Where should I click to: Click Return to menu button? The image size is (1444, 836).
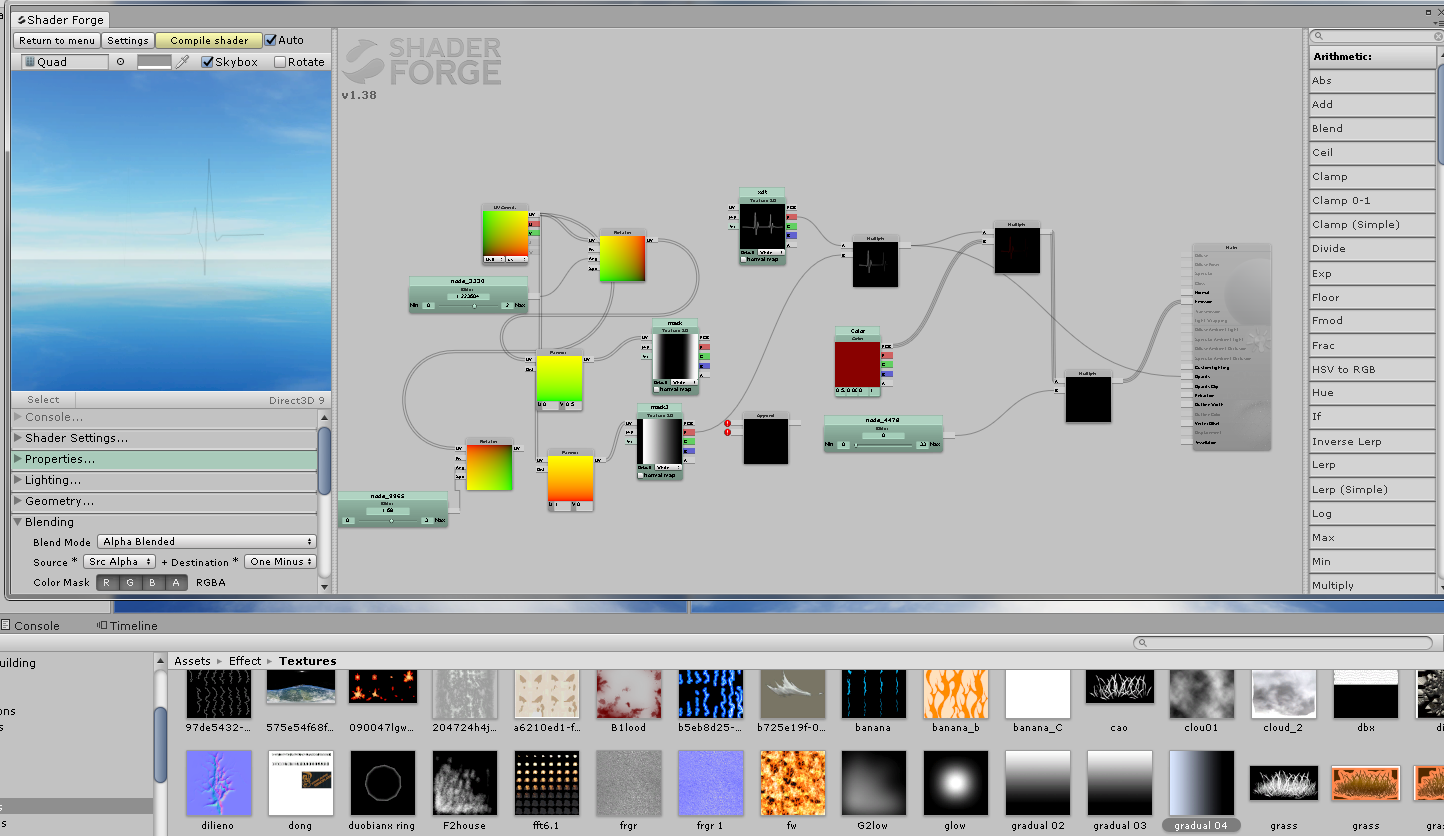[x=57, y=41]
